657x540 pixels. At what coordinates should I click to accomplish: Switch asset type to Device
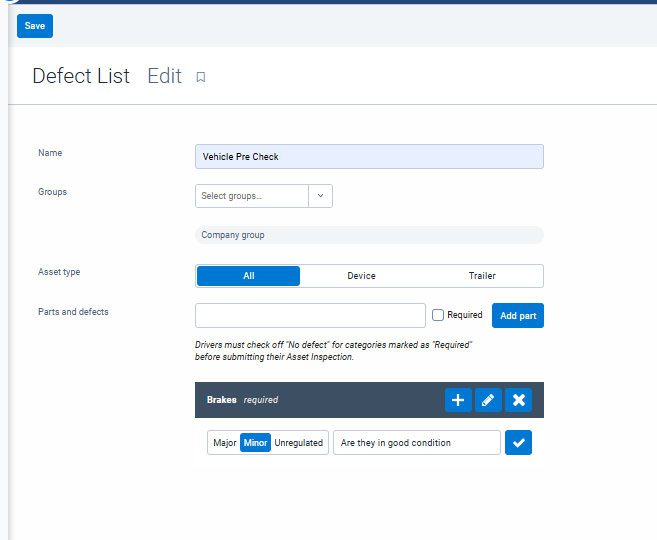[361, 276]
